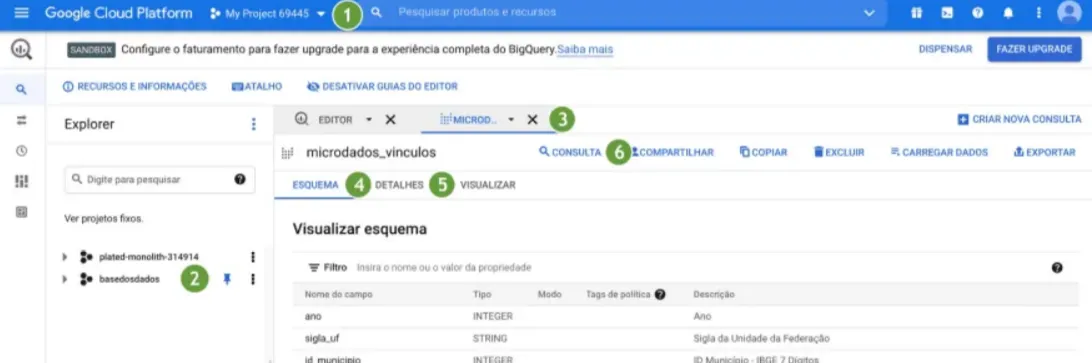1092x363 pixels.
Task: Click the gift icon in top bar
Action: pos(916,13)
